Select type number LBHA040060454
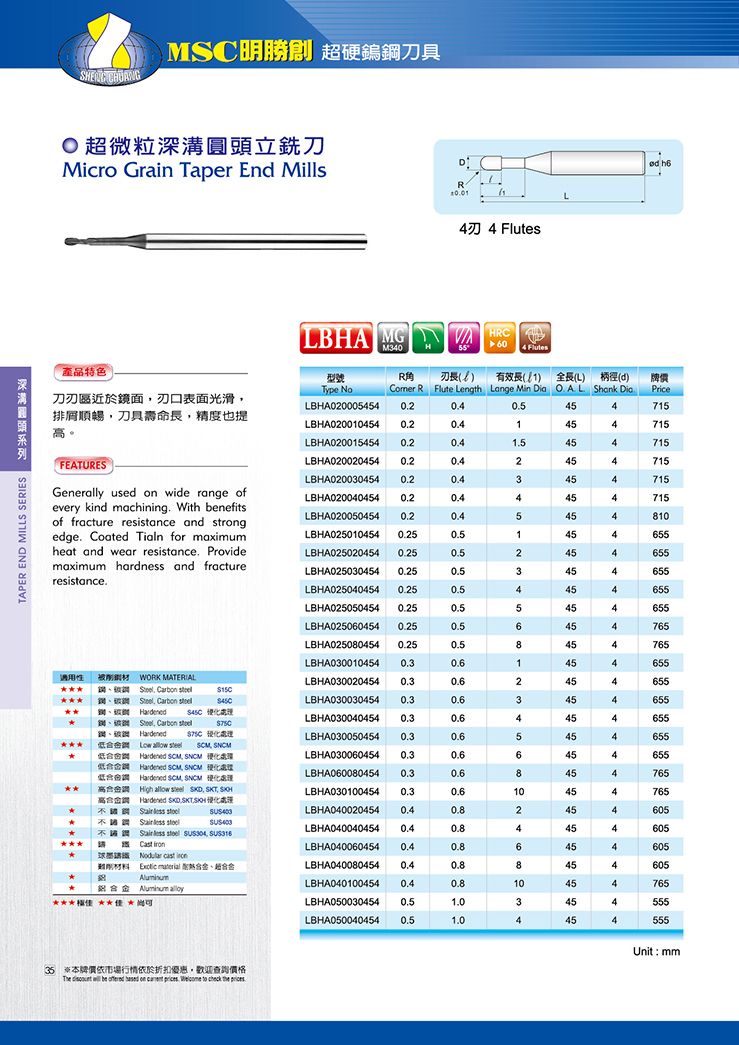Viewport: 739px width, 1045px height. (x=342, y=846)
